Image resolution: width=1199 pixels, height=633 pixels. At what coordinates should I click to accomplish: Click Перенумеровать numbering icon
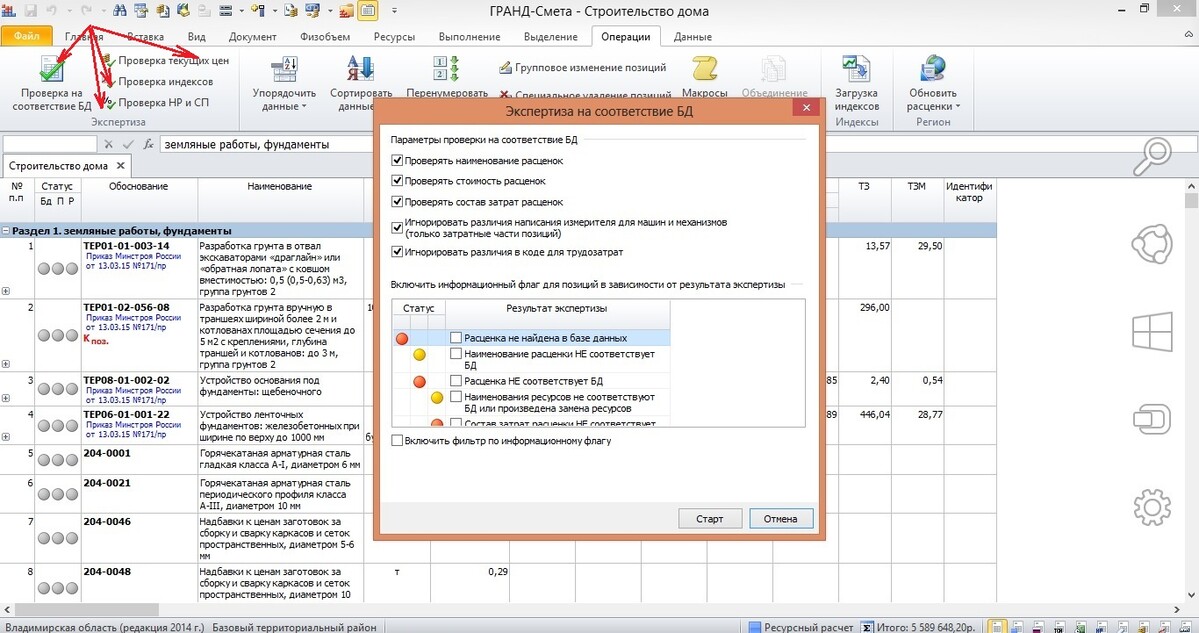tap(446, 69)
